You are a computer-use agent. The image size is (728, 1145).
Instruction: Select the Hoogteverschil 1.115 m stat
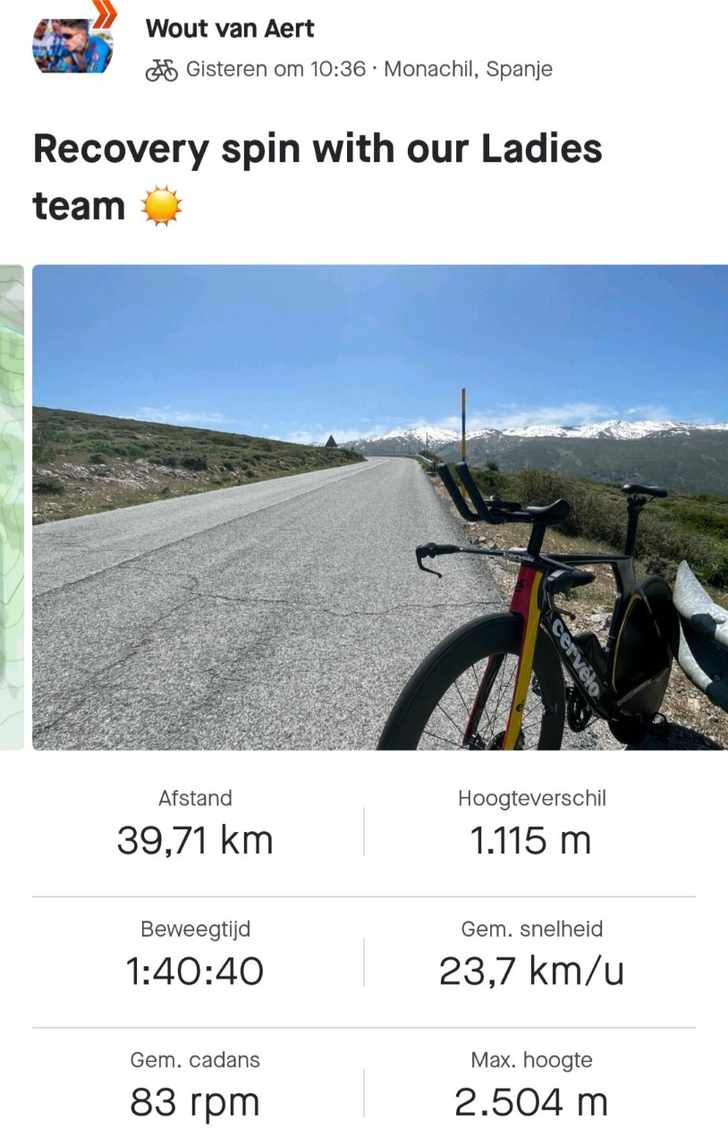(531, 823)
